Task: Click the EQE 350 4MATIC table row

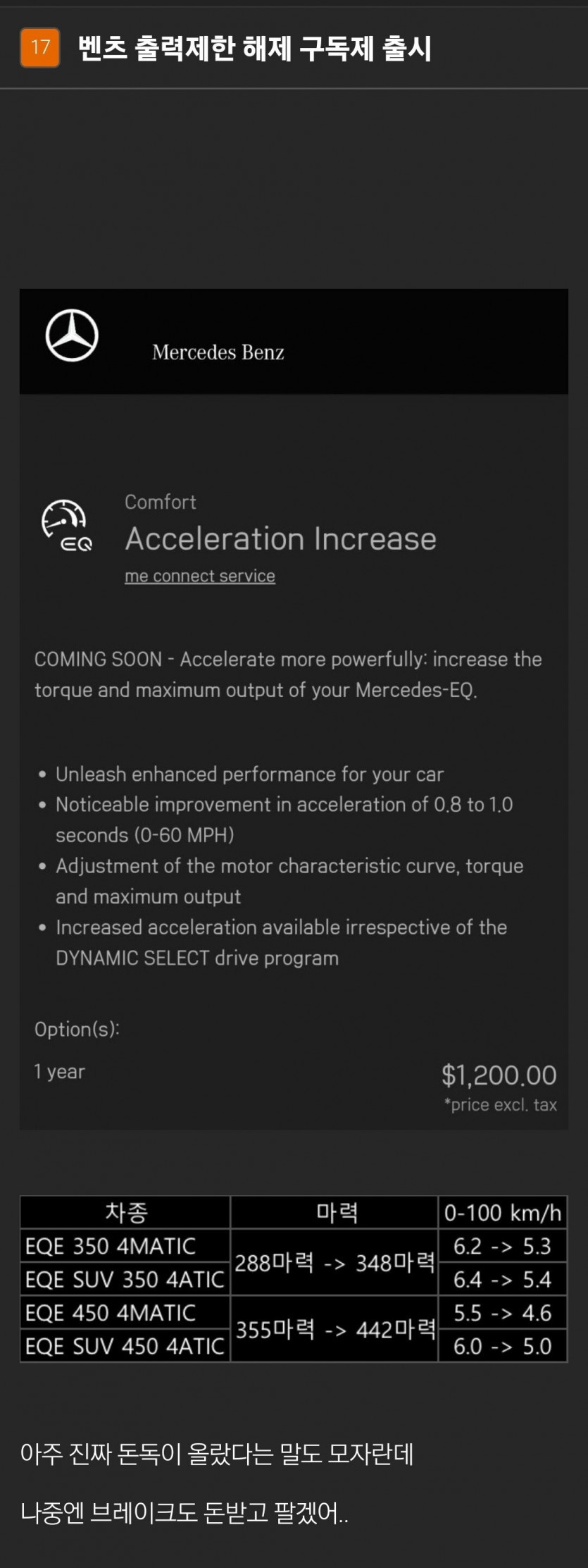Action: 111,1246
